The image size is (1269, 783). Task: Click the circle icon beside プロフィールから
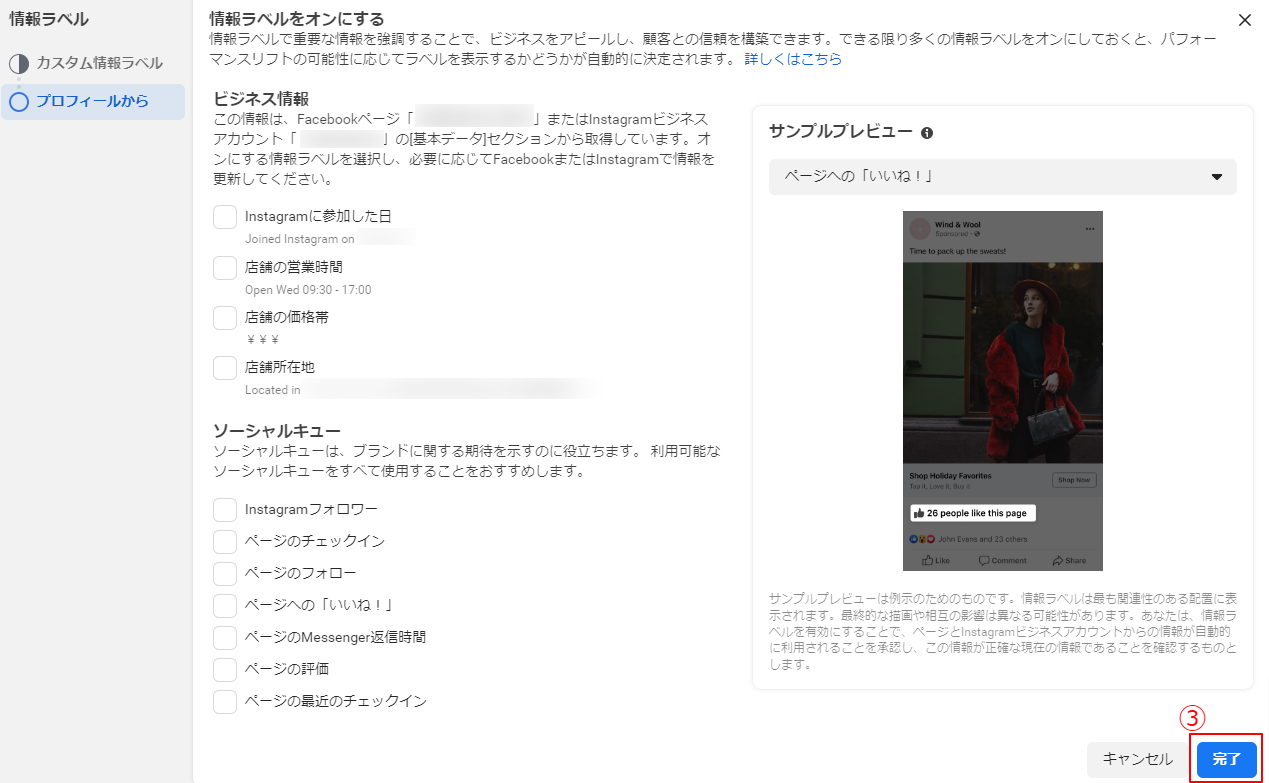click(x=19, y=102)
